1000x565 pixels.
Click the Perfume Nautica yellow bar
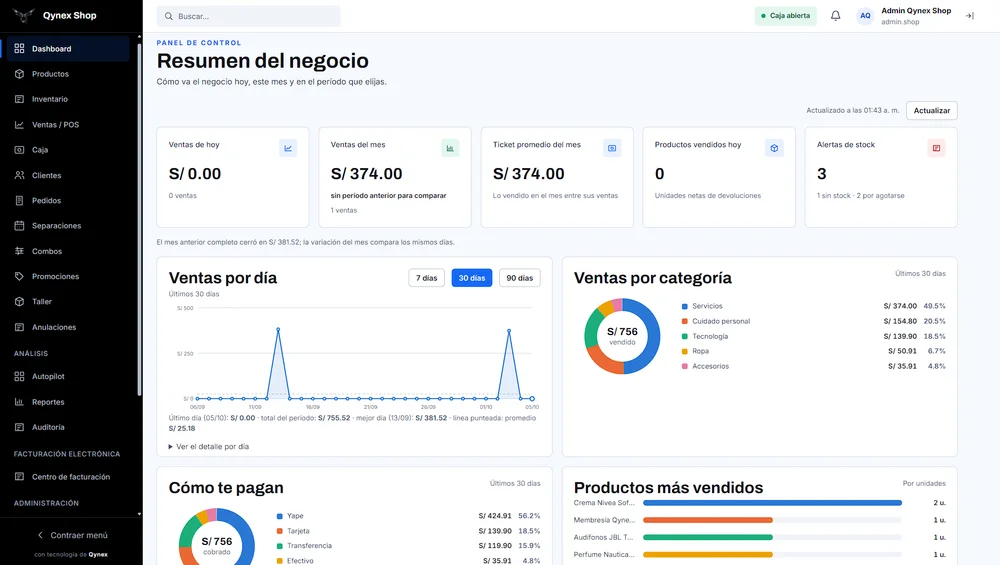pyautogui.click(x=708, y=554)
